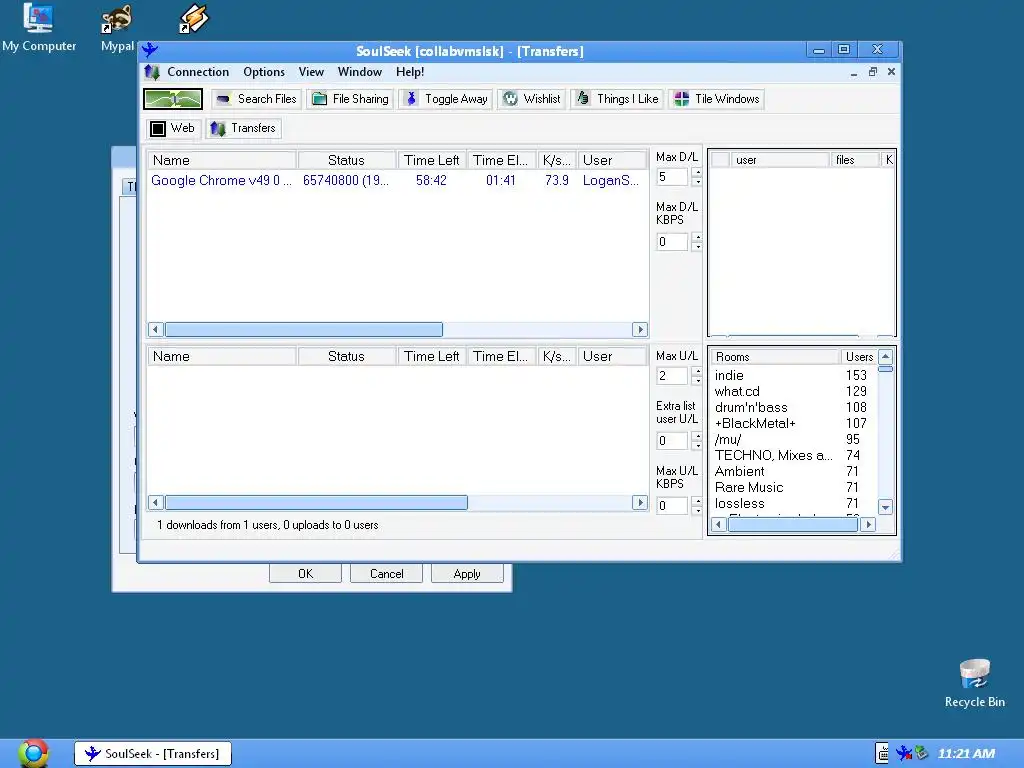Open the Options menu

point(264,72)
